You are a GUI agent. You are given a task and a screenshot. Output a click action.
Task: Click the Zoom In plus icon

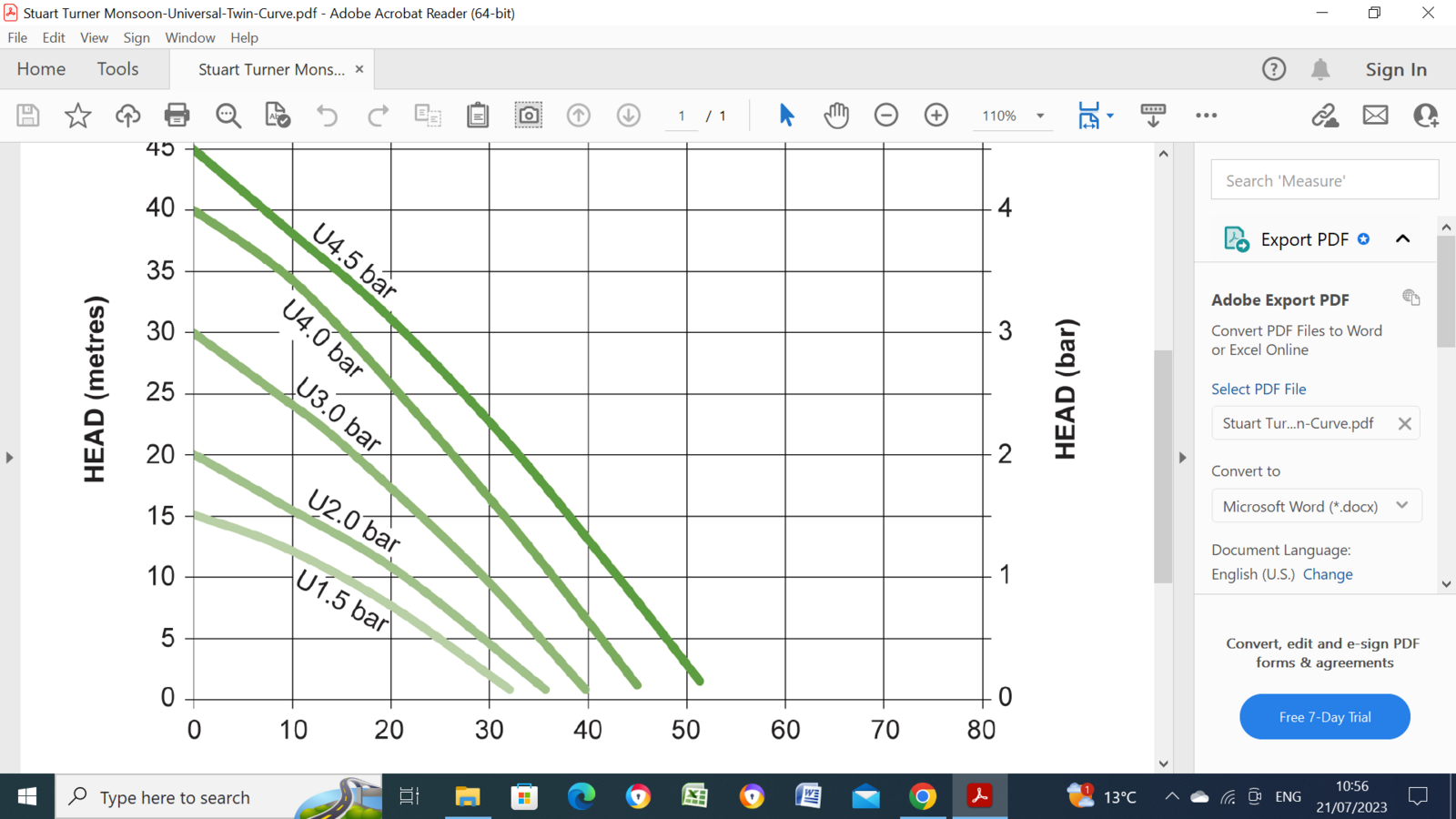point(936,116)
